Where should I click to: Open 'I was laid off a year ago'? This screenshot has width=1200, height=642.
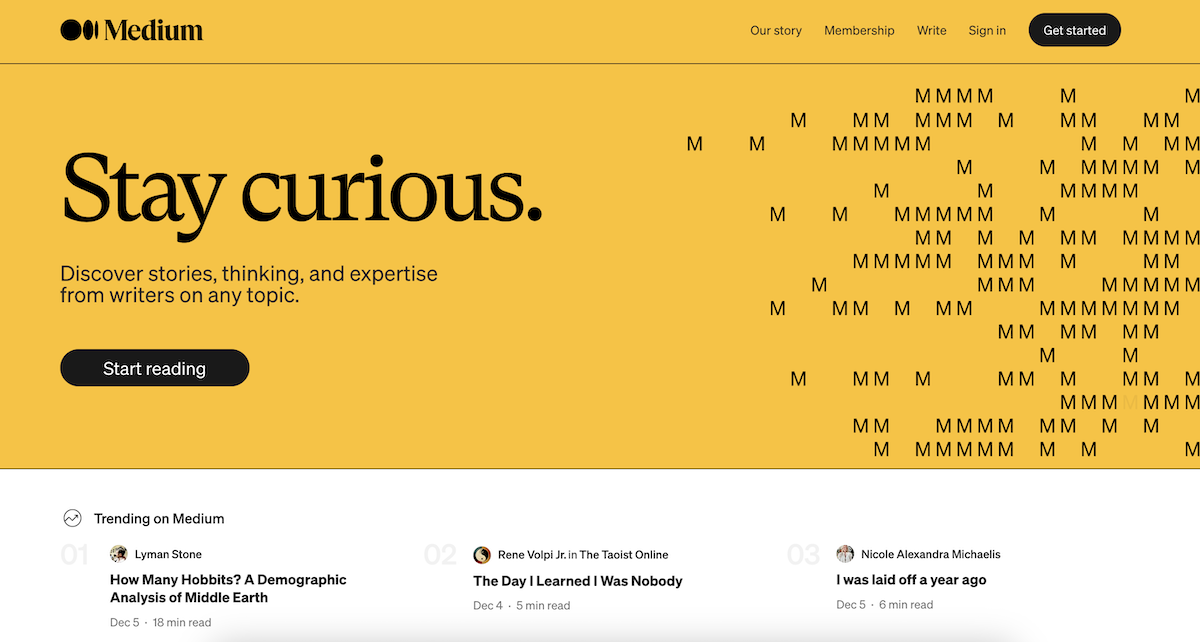coord(911,580)
